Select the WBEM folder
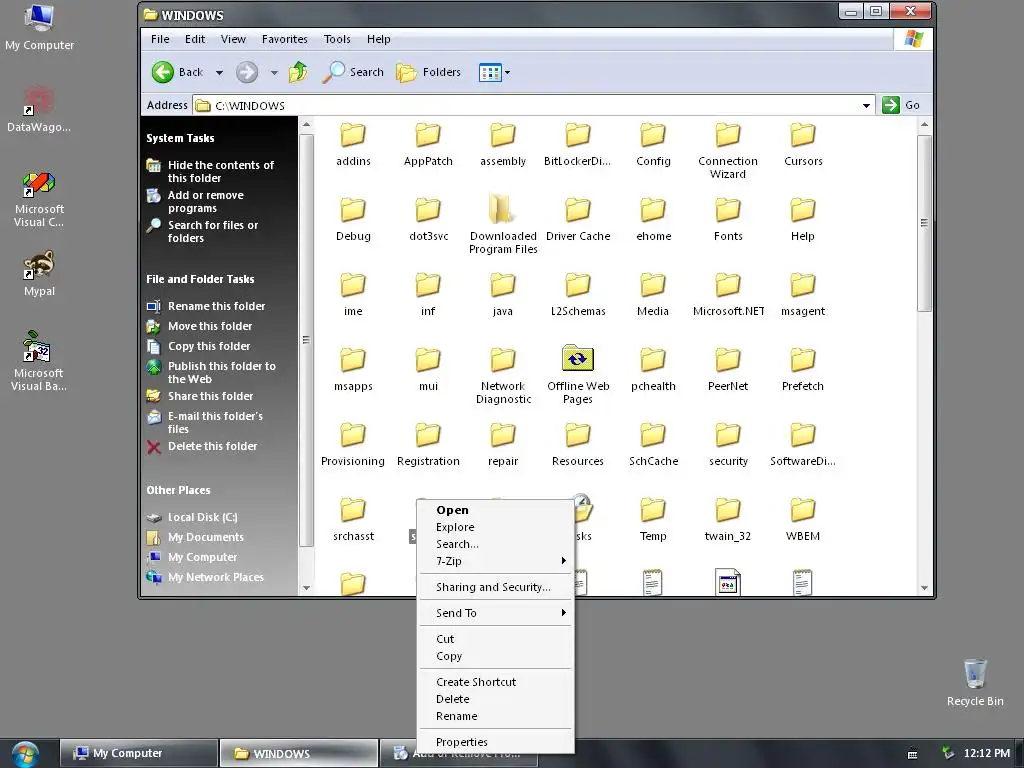The height and width of the screenshot is (768, 1024). point(803,520)
